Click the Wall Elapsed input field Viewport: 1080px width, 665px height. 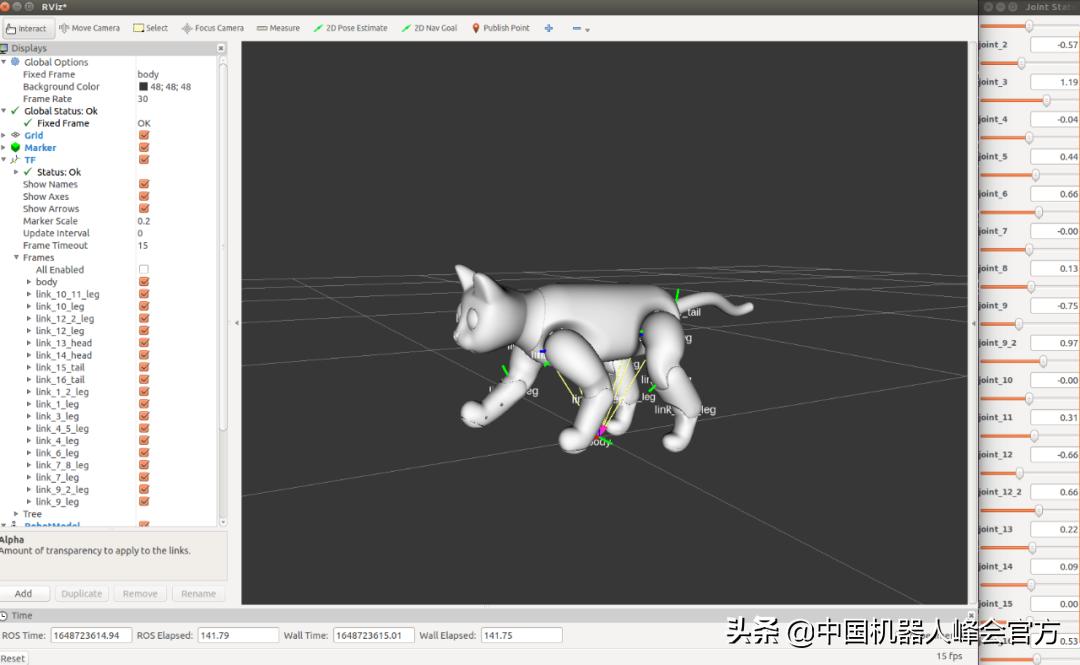pyautogui.click(x=521, y=634)
